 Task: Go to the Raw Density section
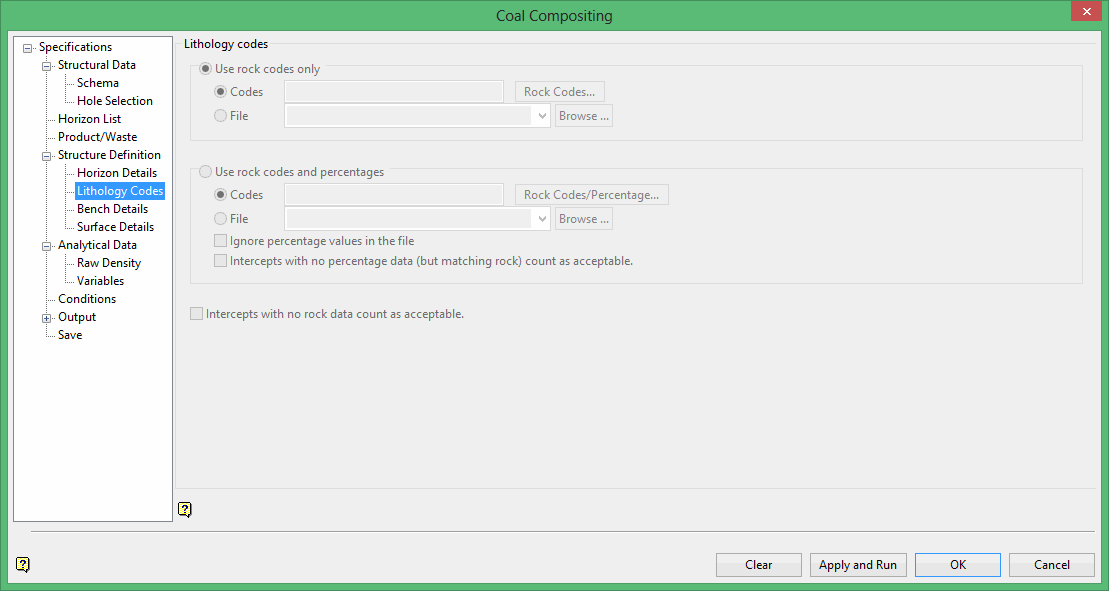[x=108, y=263]
